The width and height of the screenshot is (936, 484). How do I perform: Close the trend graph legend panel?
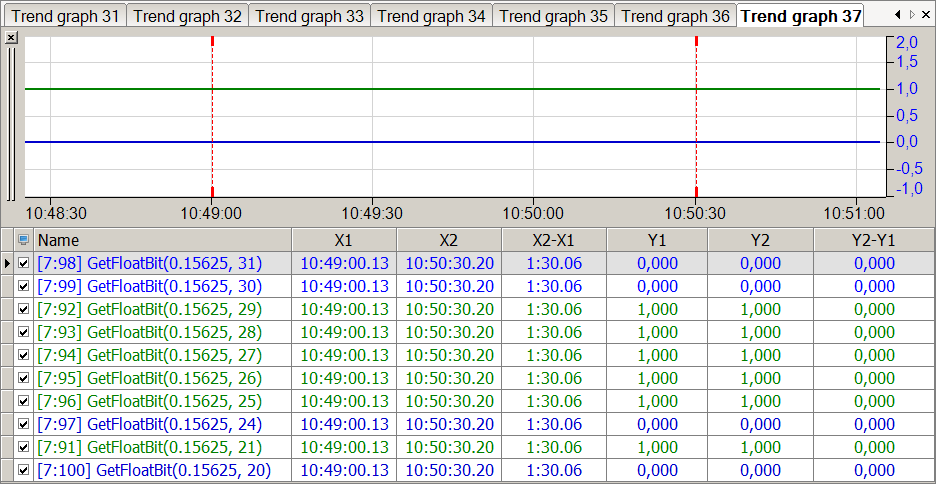pos(11,36)
